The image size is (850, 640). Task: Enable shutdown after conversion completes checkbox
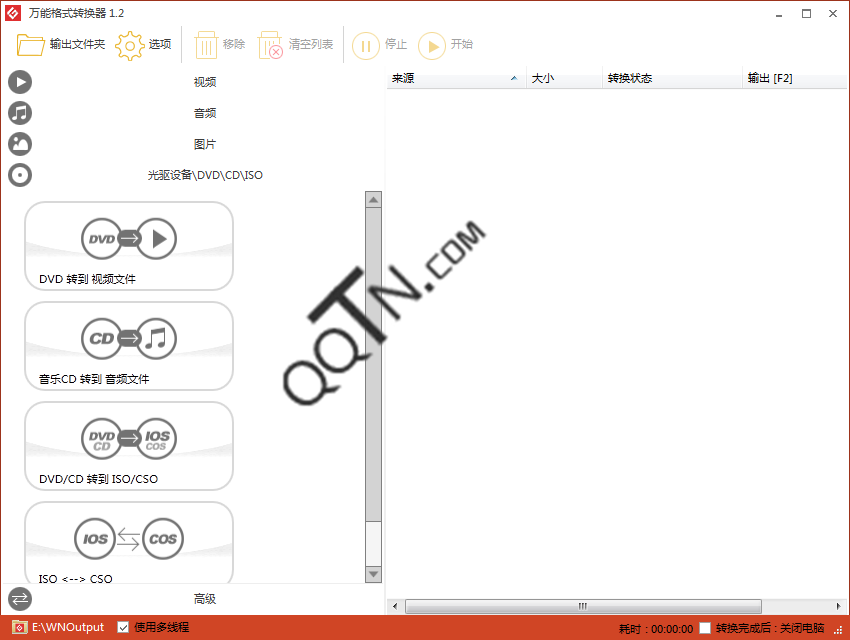coord(706,628)
